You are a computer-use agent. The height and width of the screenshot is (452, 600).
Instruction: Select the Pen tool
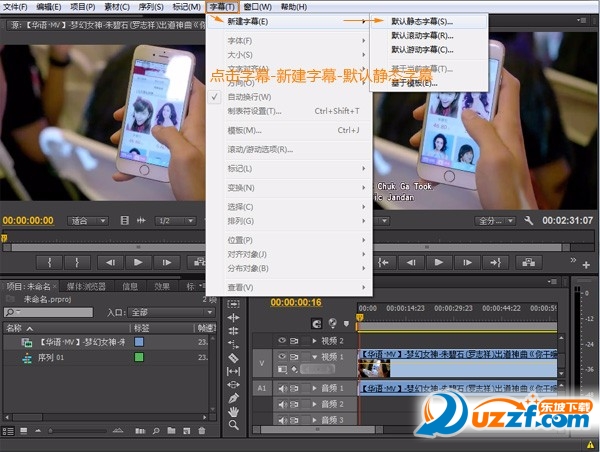pyautogui.click(x=233, y=398)
